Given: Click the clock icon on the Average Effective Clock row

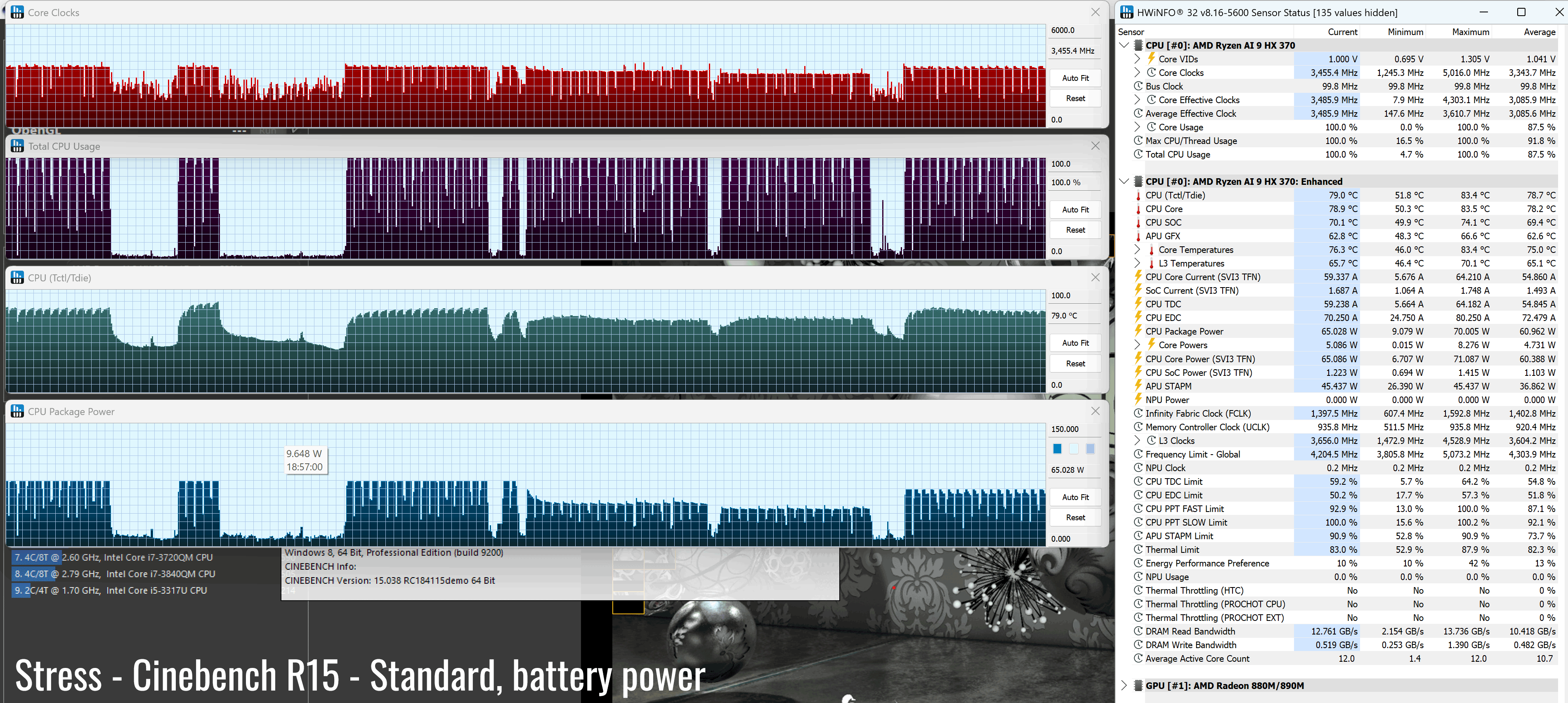Looking at the screenshot, I should (1138, 113).
